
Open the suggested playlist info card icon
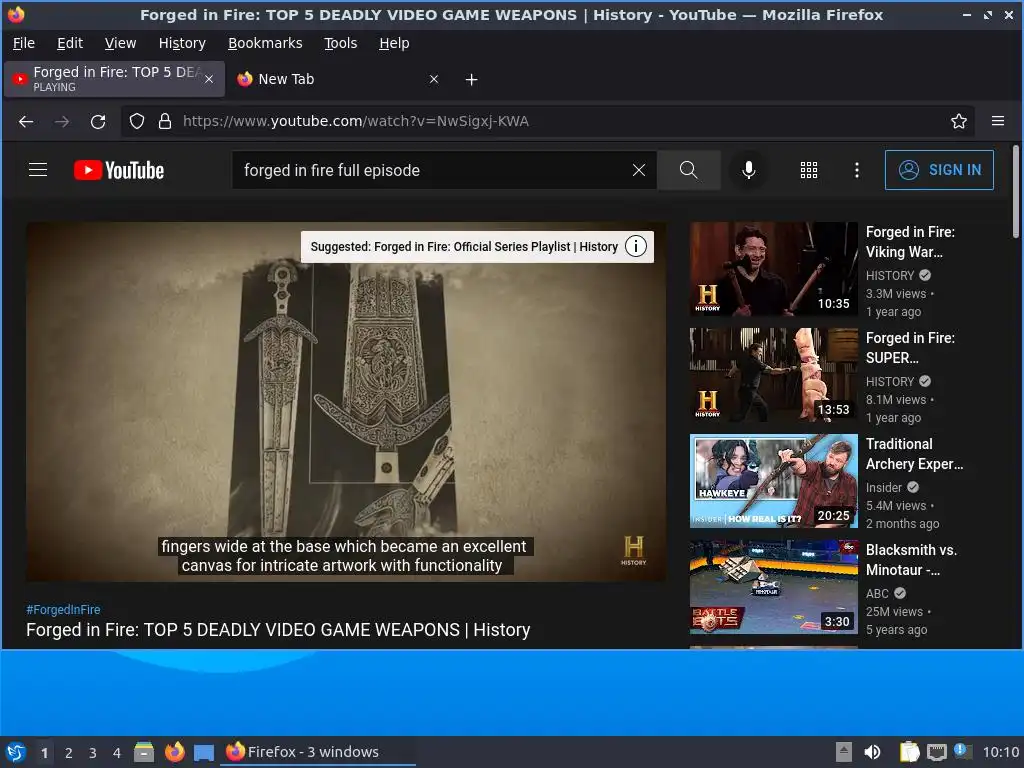click(635, 246)
